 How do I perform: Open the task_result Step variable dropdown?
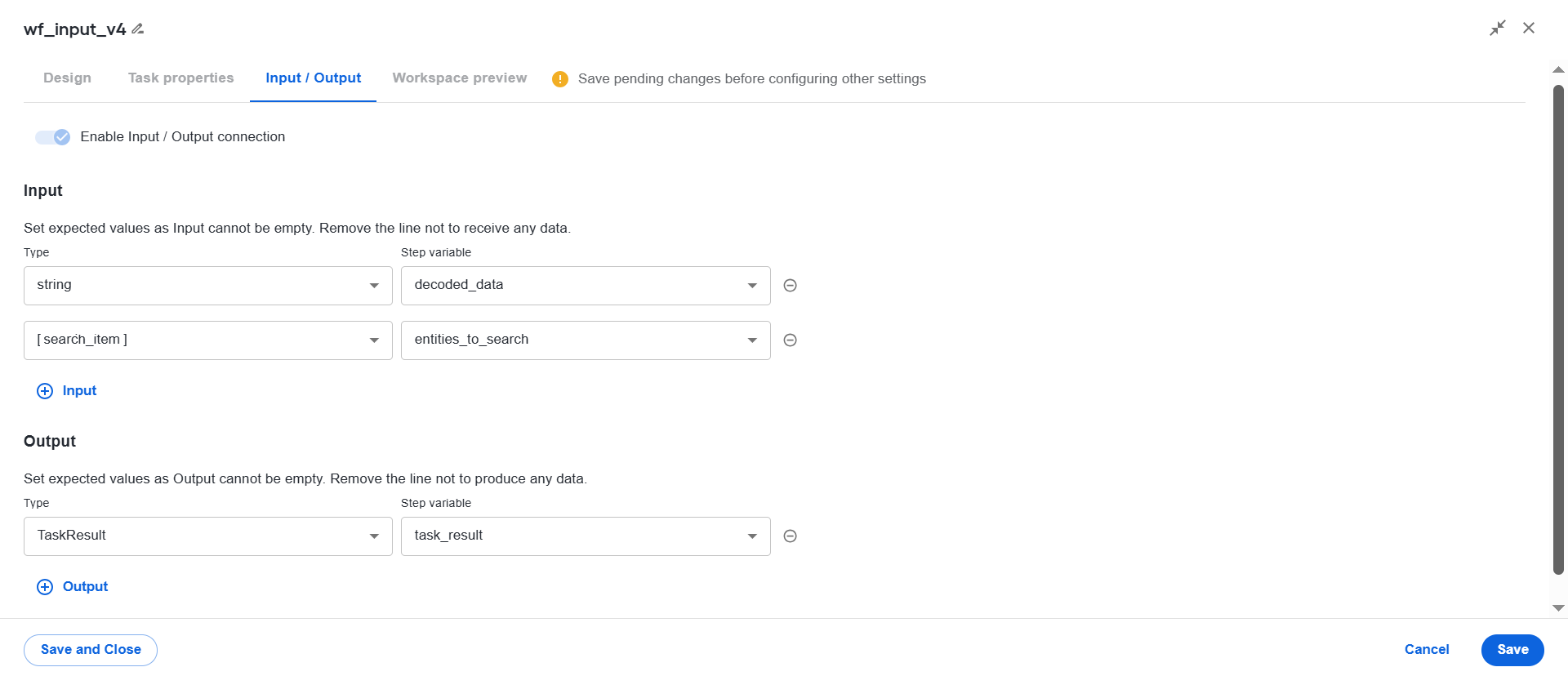(586, 536)
